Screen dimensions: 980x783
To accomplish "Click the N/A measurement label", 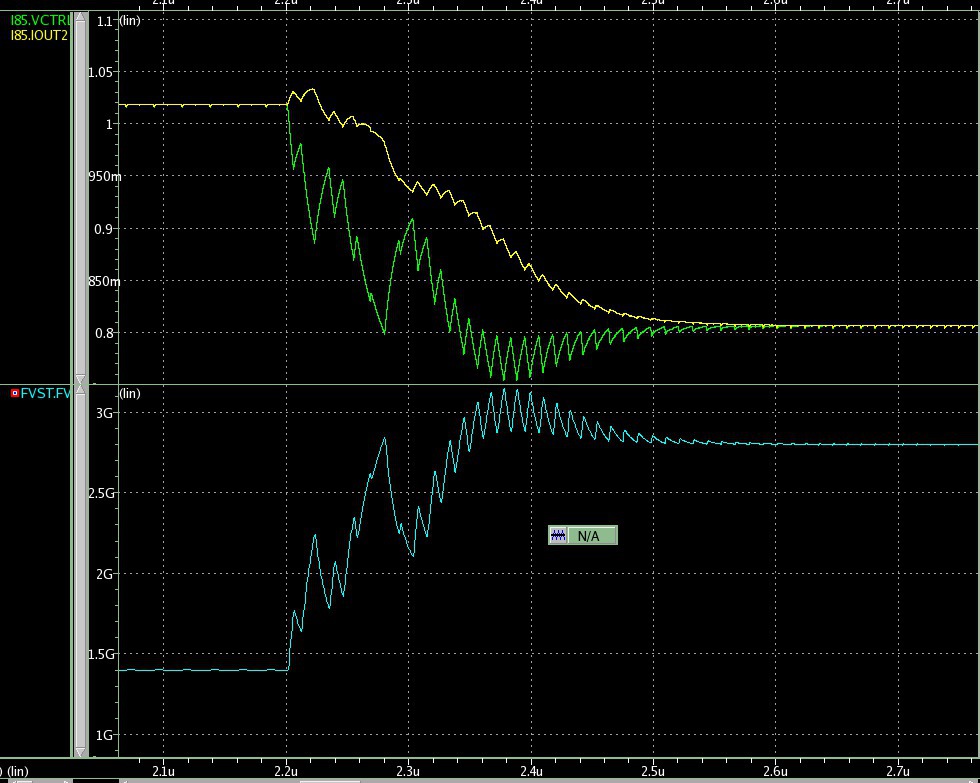I will tap(589, 536).
